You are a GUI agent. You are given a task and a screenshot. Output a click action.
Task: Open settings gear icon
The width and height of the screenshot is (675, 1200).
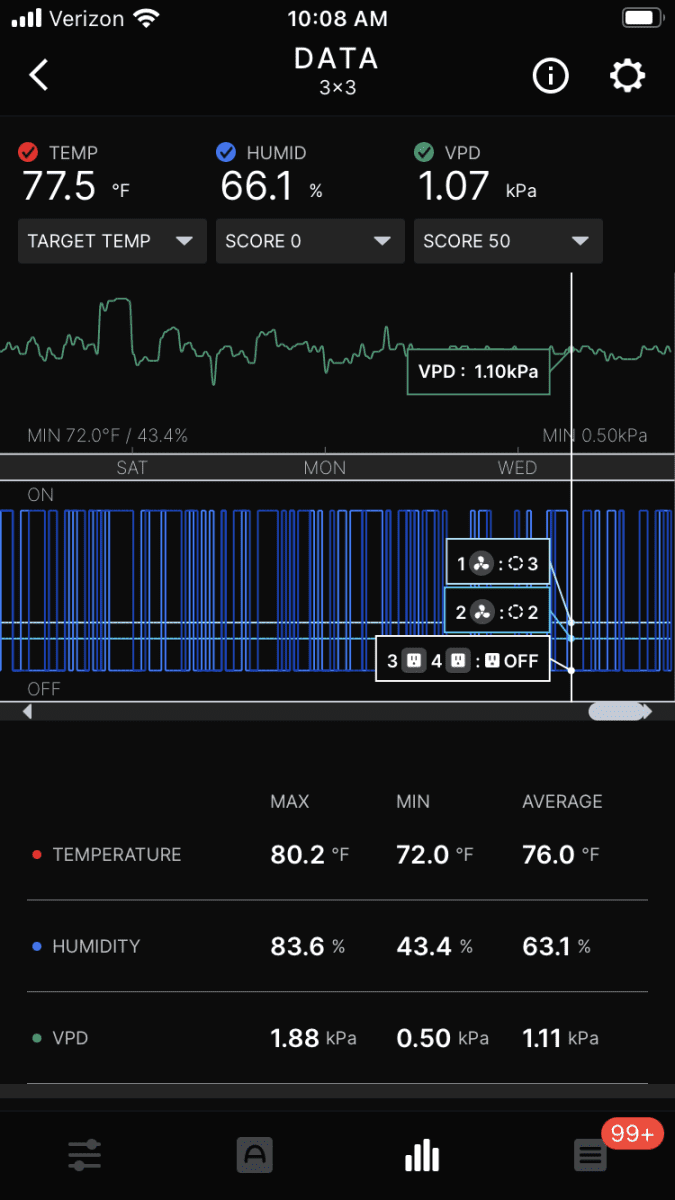(x=628, y=76)
